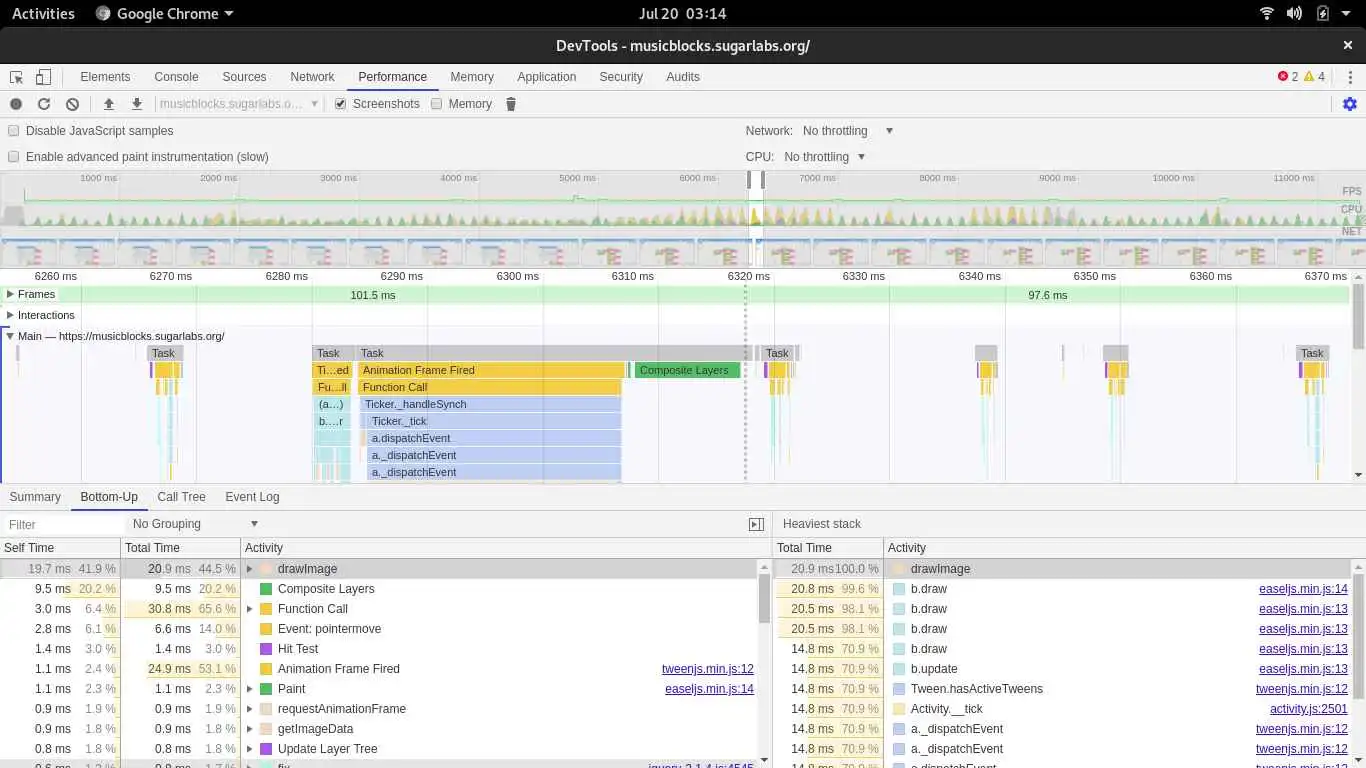The image size is (1366, 768).
Task: Click the yellow warning count indicator
Action: point(1315,77)
